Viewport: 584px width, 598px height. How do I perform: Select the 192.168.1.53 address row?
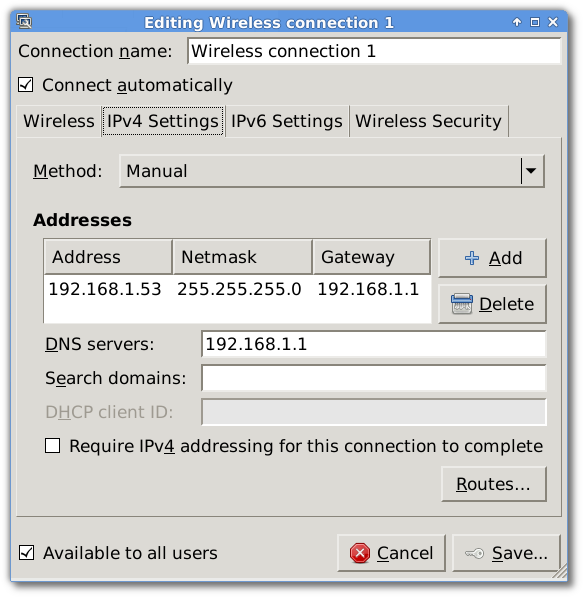point(237,289)
